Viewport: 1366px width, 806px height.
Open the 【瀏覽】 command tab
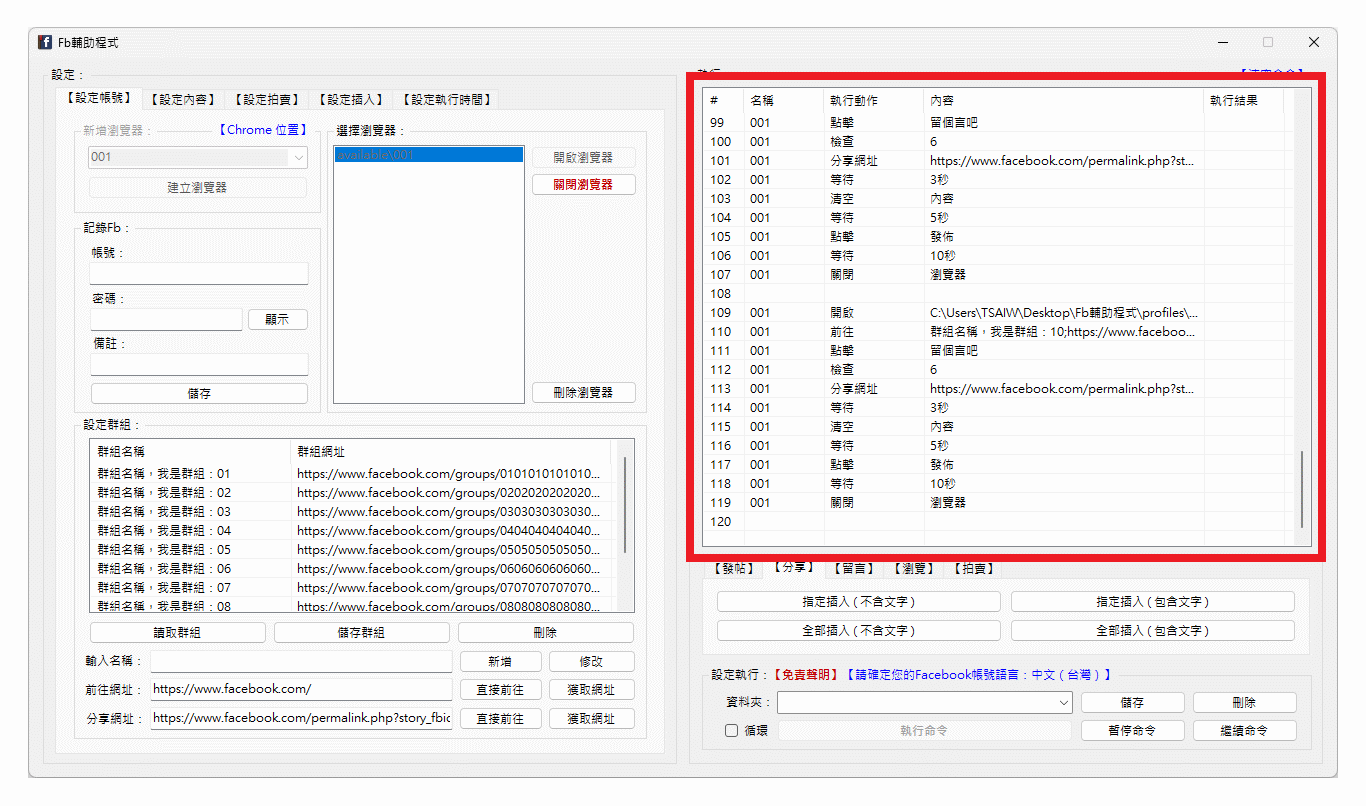[915, 568]
